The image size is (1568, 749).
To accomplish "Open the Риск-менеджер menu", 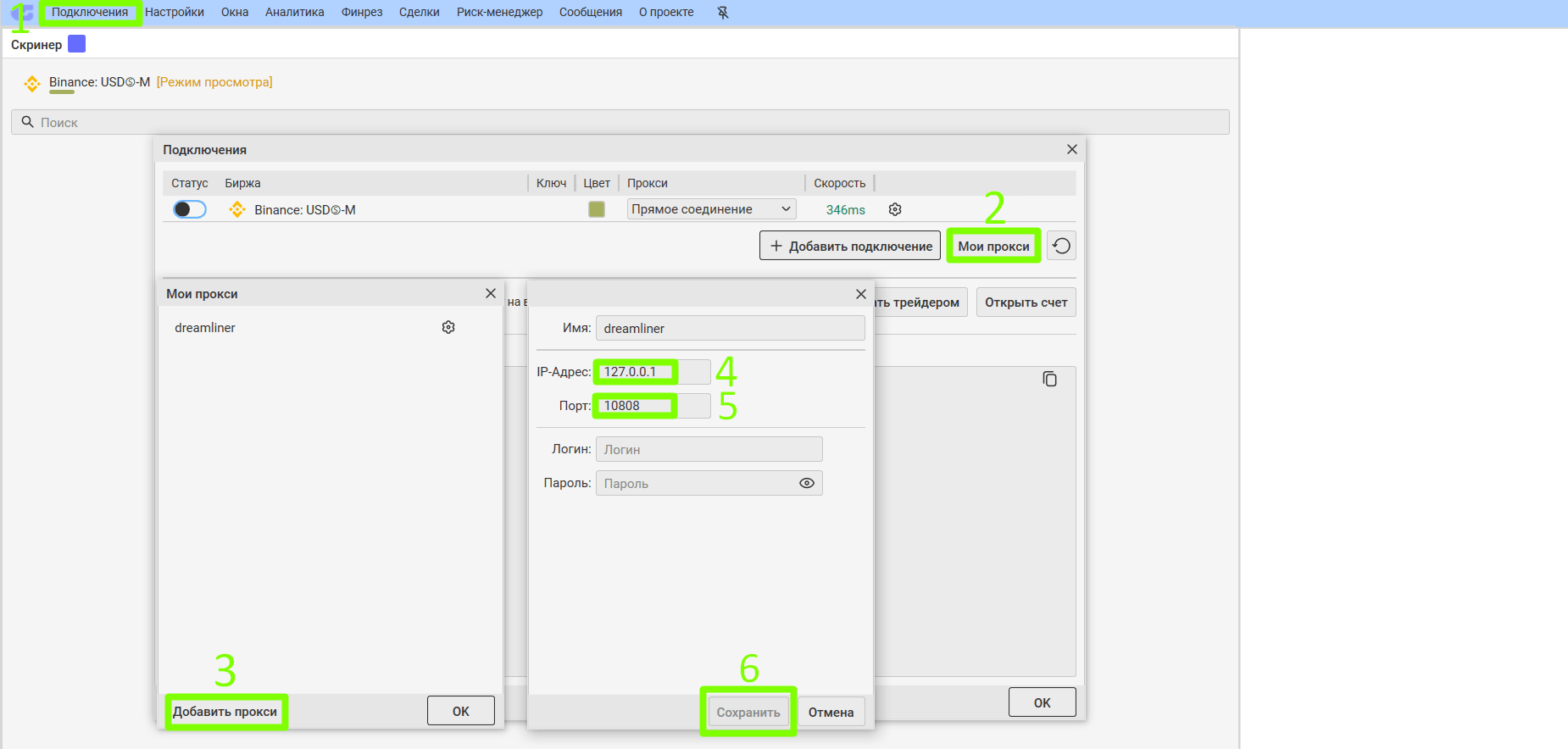I will tap(499, 13).
